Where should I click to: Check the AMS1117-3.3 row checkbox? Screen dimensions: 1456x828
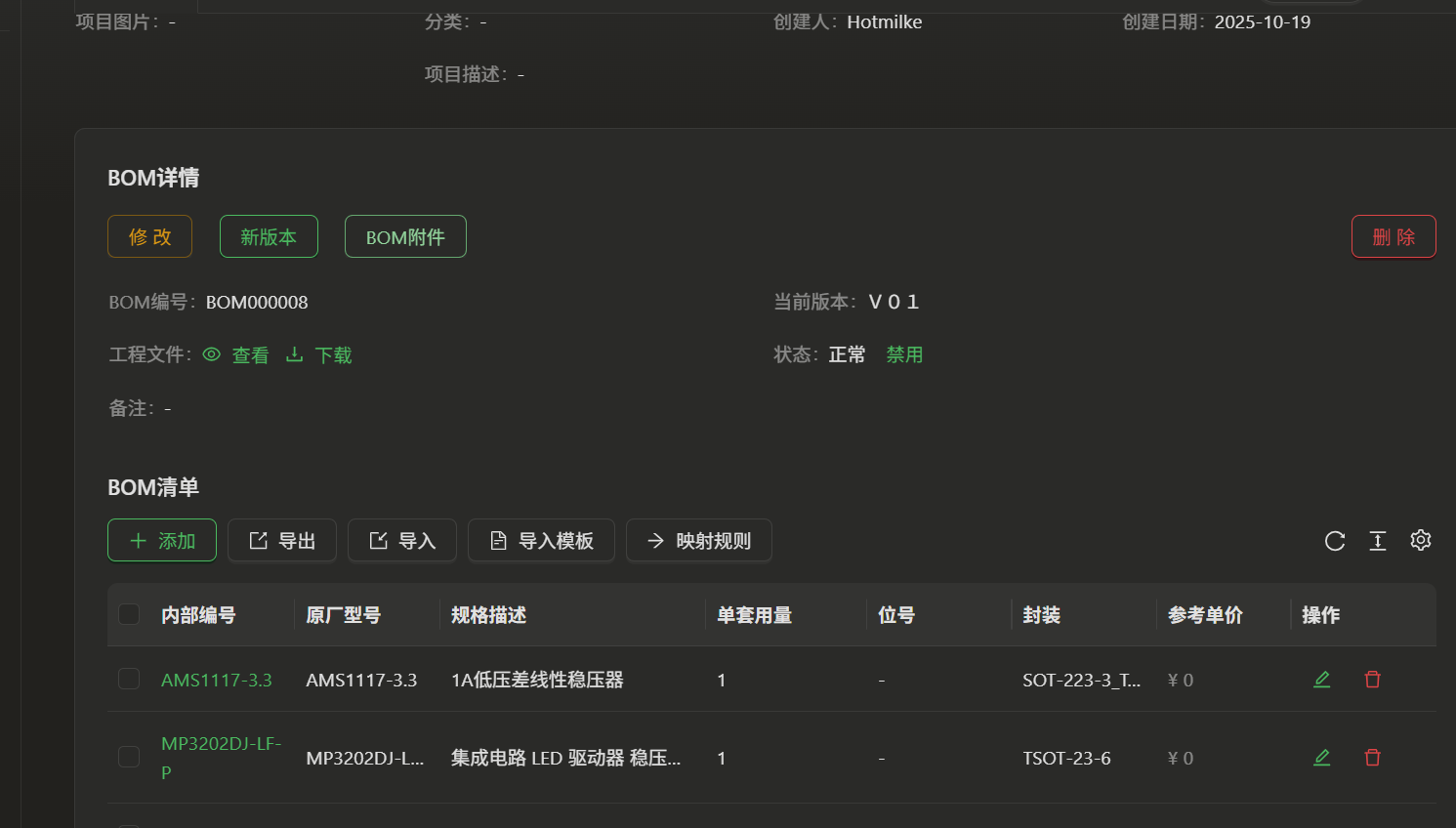pyautogui.click(x=129, y=679)
